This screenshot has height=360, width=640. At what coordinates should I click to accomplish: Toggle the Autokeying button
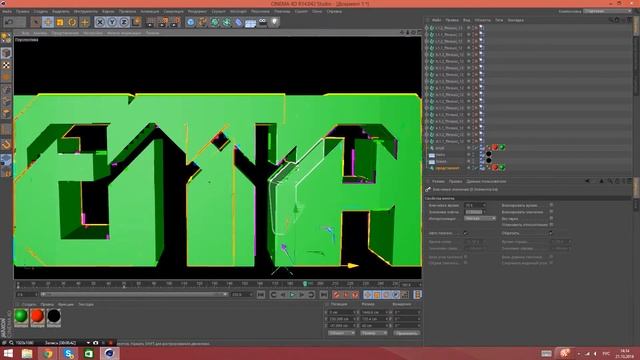coord(346,294)
